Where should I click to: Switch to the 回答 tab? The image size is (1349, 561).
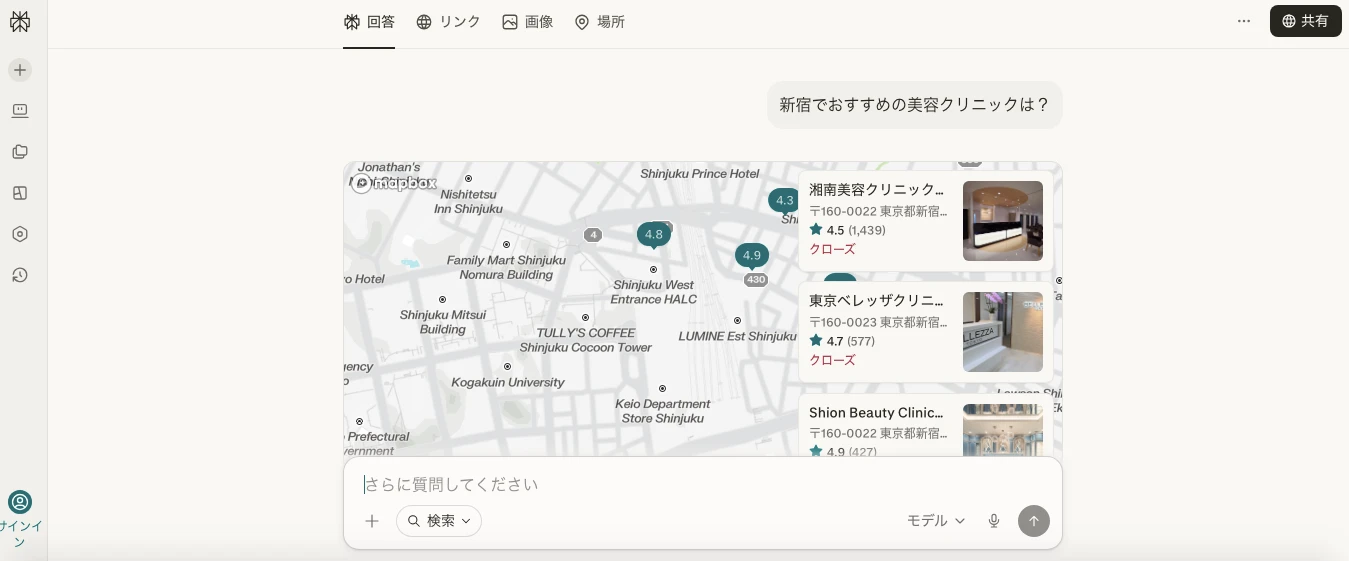click(369, 22)
